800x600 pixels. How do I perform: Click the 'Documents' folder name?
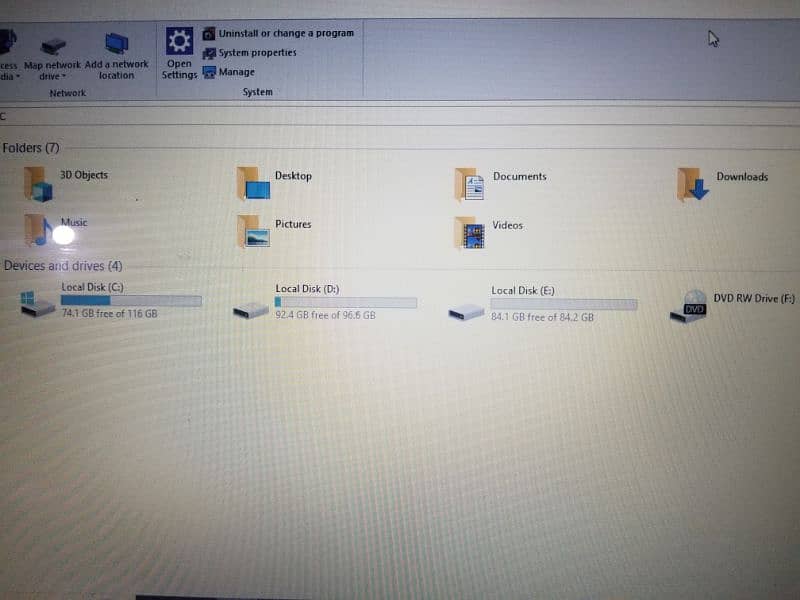click(x=519, y=177)
